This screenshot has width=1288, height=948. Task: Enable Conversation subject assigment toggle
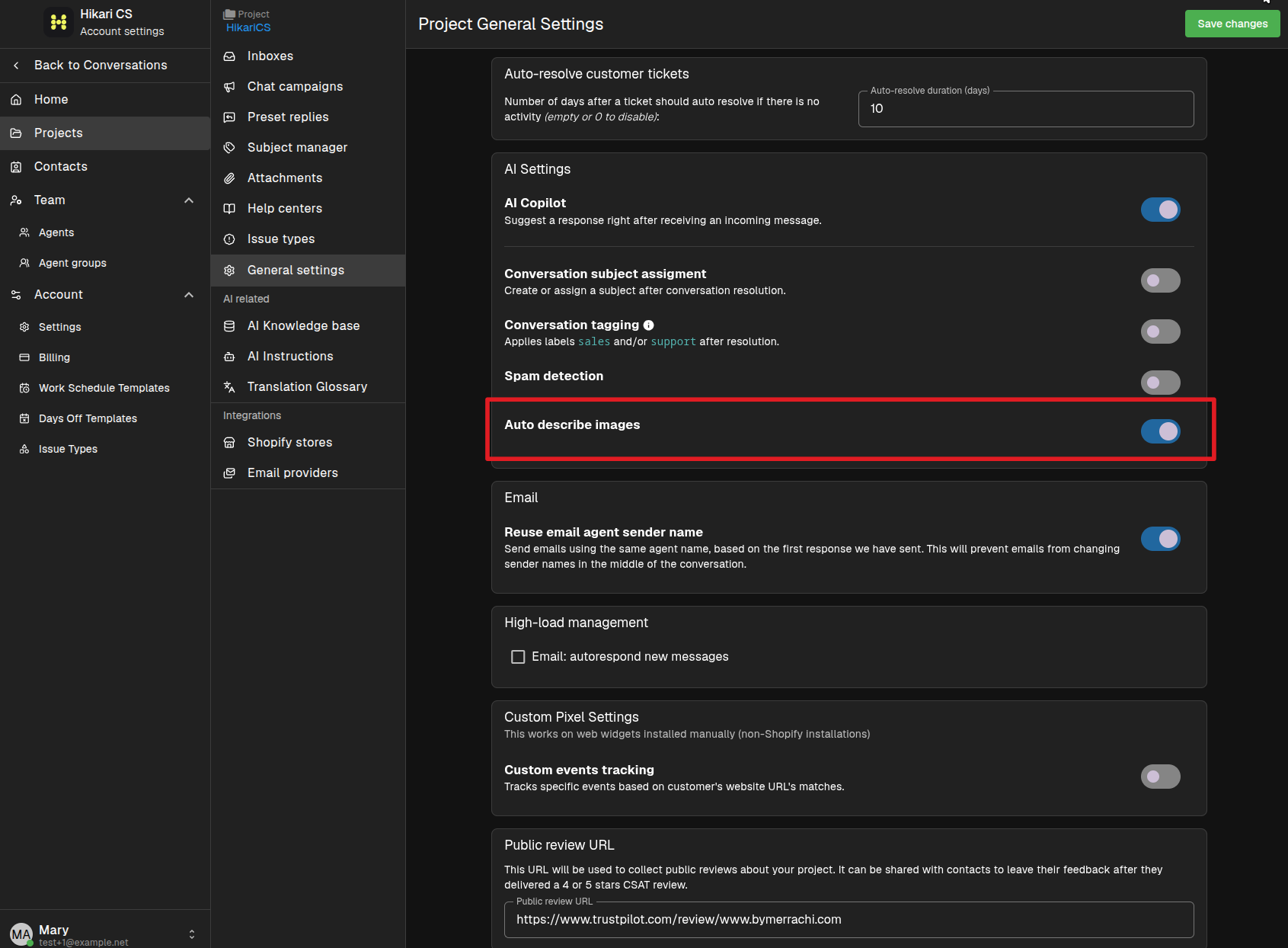[1160, 280]
